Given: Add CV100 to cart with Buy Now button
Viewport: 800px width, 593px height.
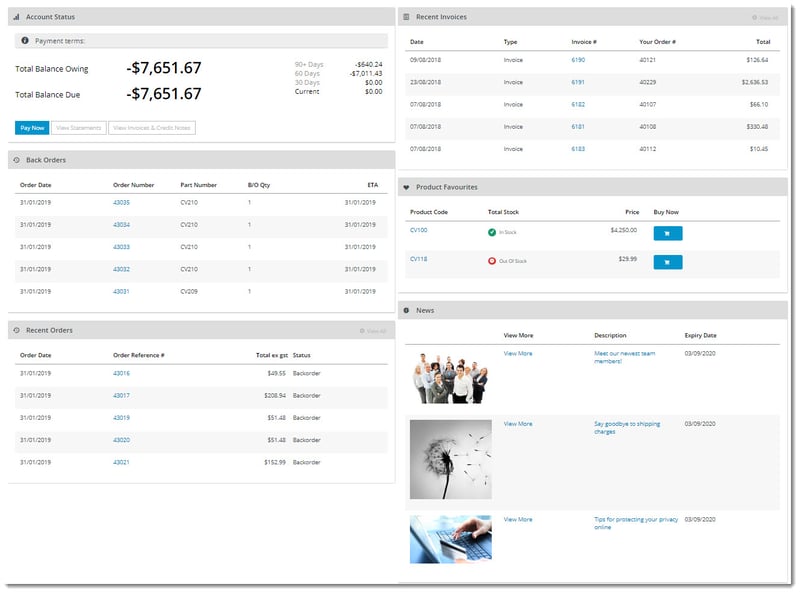Looking at the screenshot, I should pos(668,233).
